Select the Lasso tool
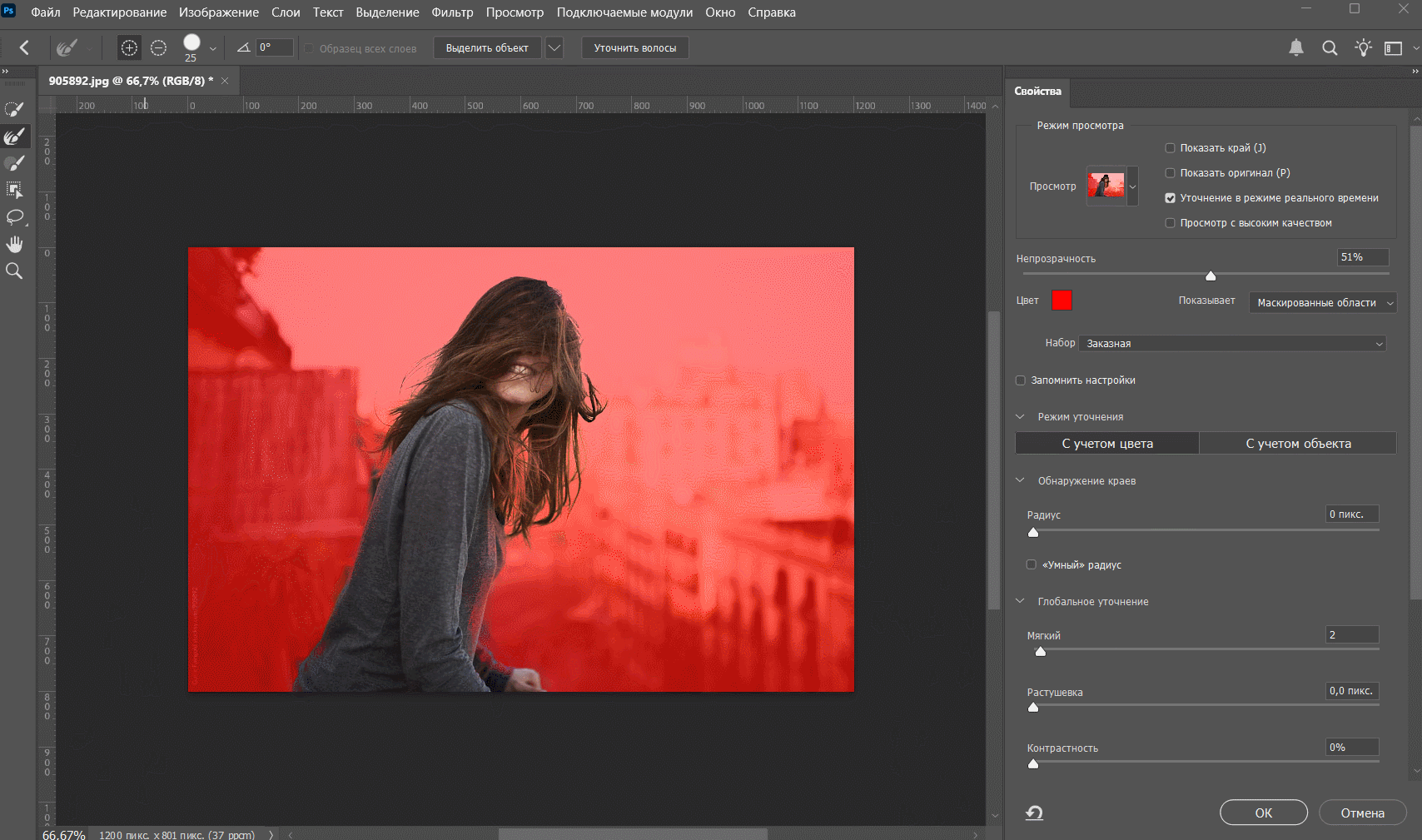The width and height of the screenshot is (1422, 840). tap(14, 217)
